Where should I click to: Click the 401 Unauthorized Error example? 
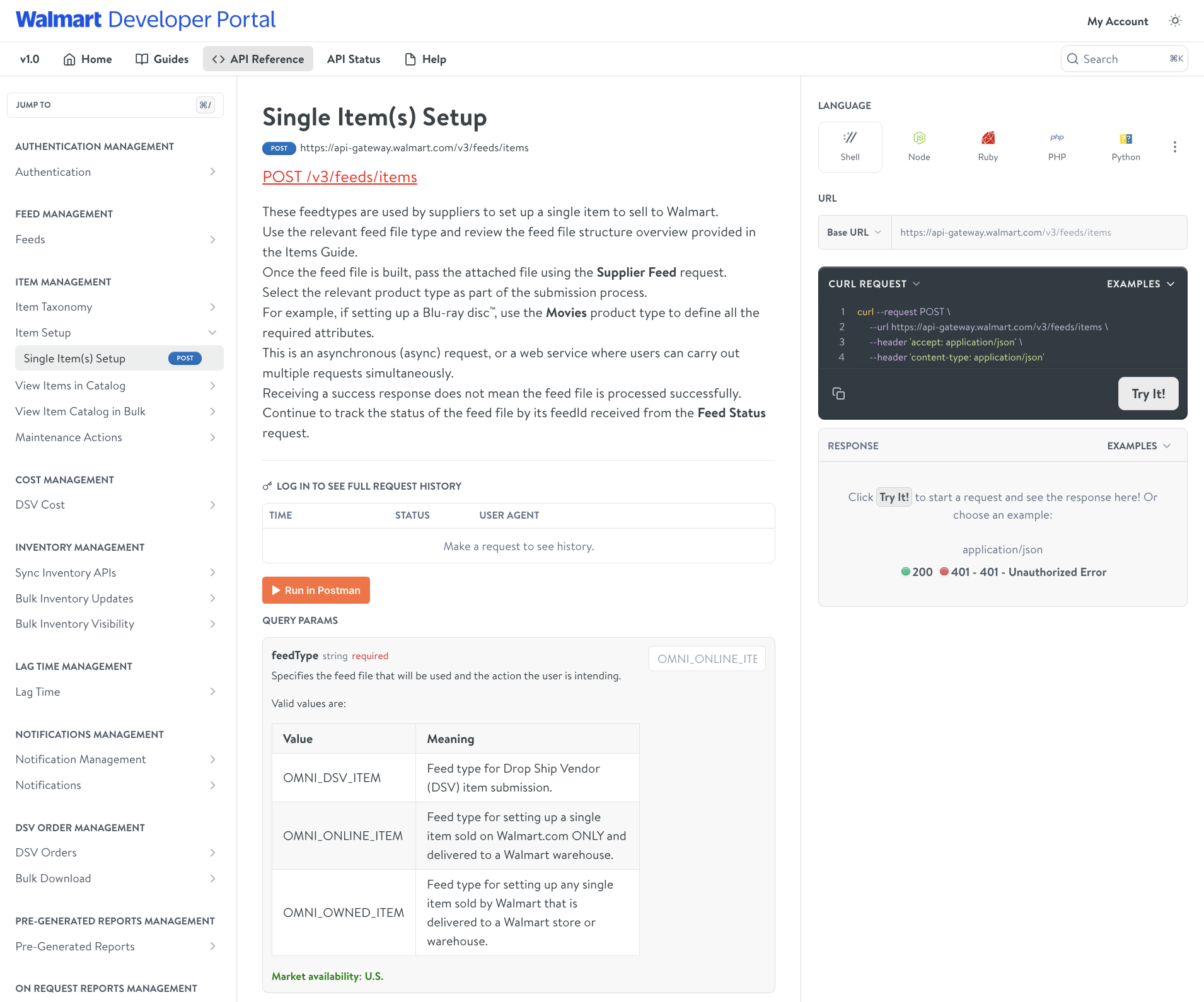[x=1023, y=572]
